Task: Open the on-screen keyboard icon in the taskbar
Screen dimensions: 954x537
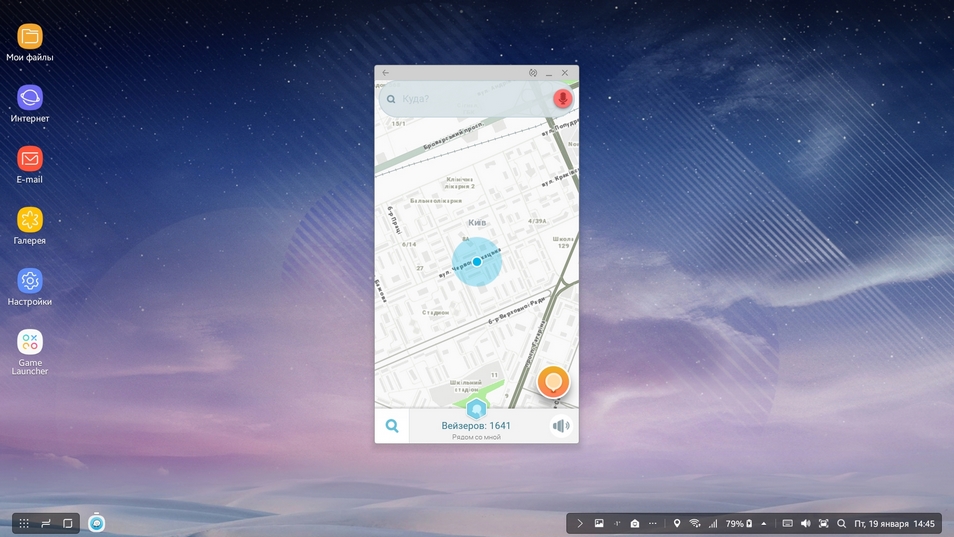Action: click(787, 523)
